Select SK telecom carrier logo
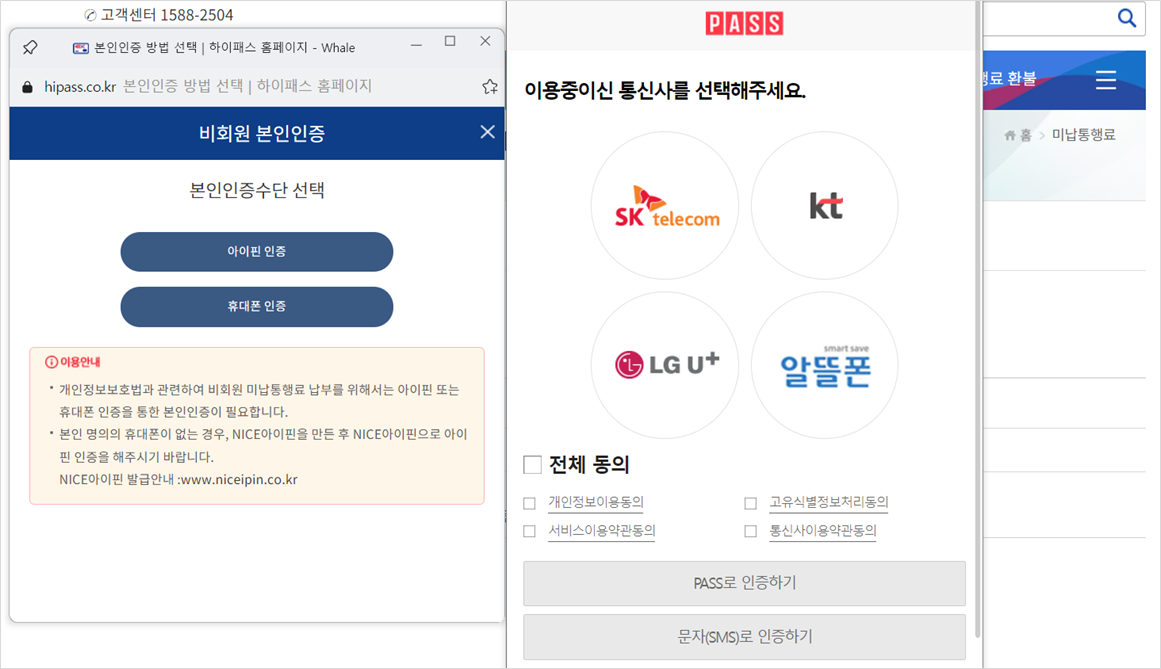1161x669 pixels. (665, 206)
